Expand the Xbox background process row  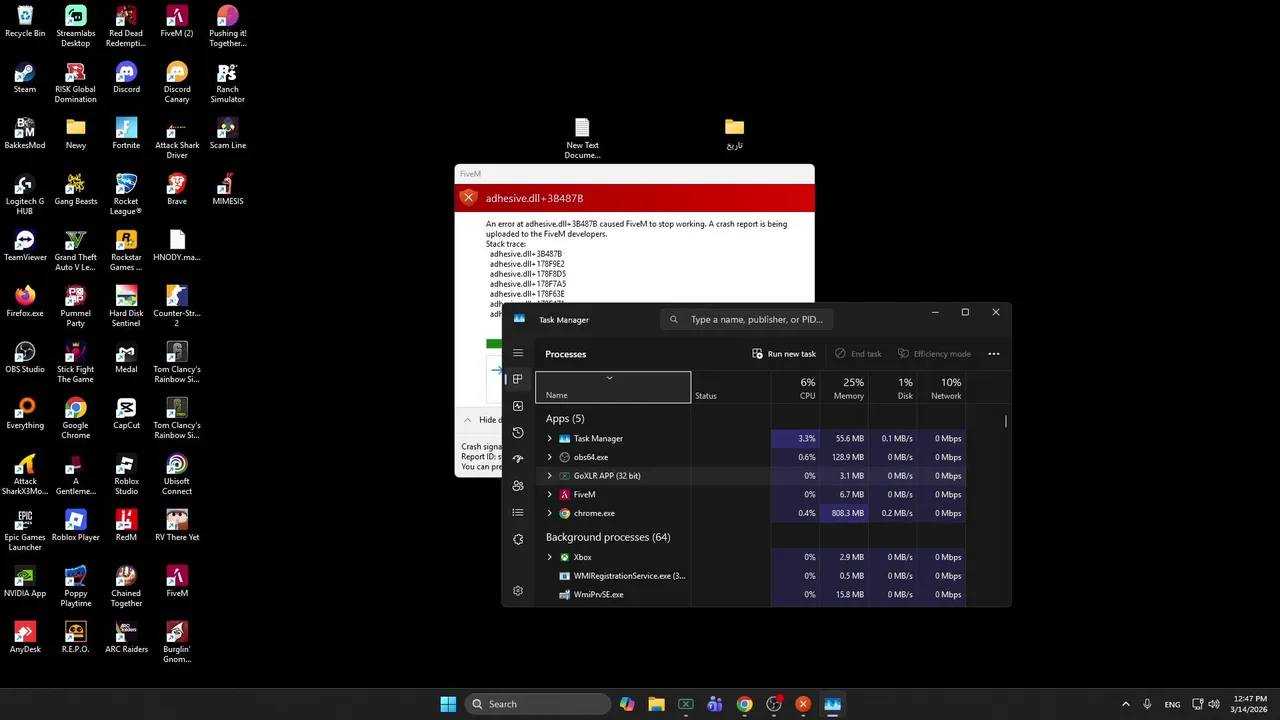(549, 557)
